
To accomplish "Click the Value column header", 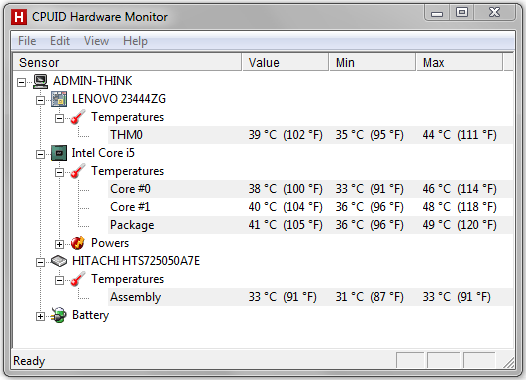I will (285, 62).
